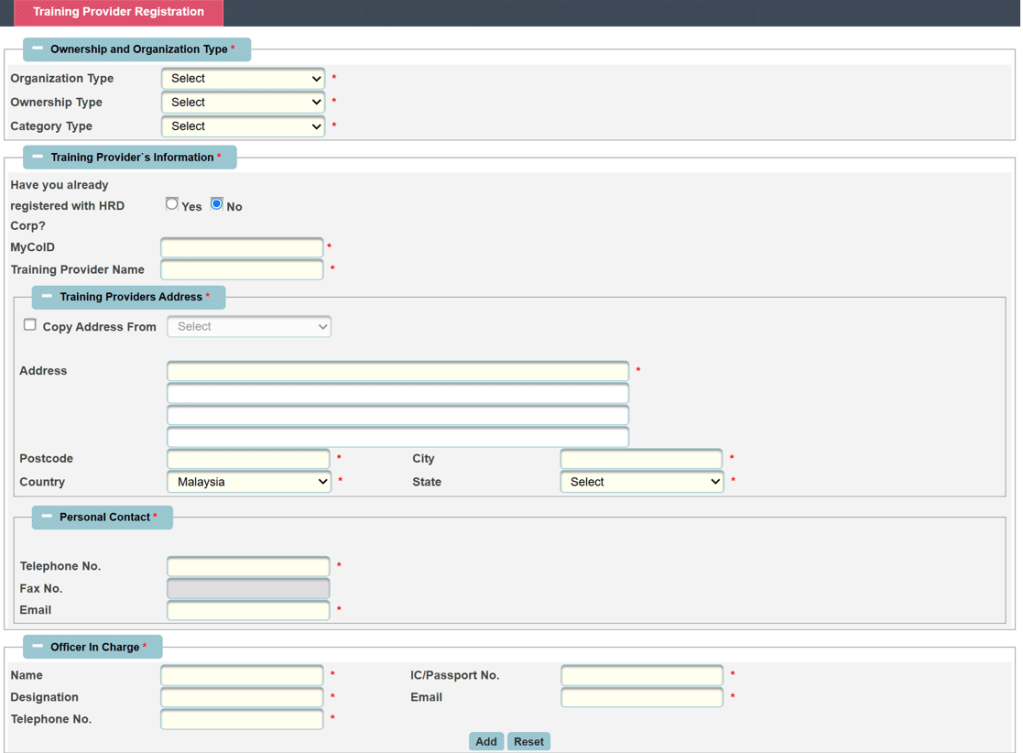Open Country dropdown showing Malaysia
Image resolution: width=1023 pixels, height=753 pixels.
(249, 482)
